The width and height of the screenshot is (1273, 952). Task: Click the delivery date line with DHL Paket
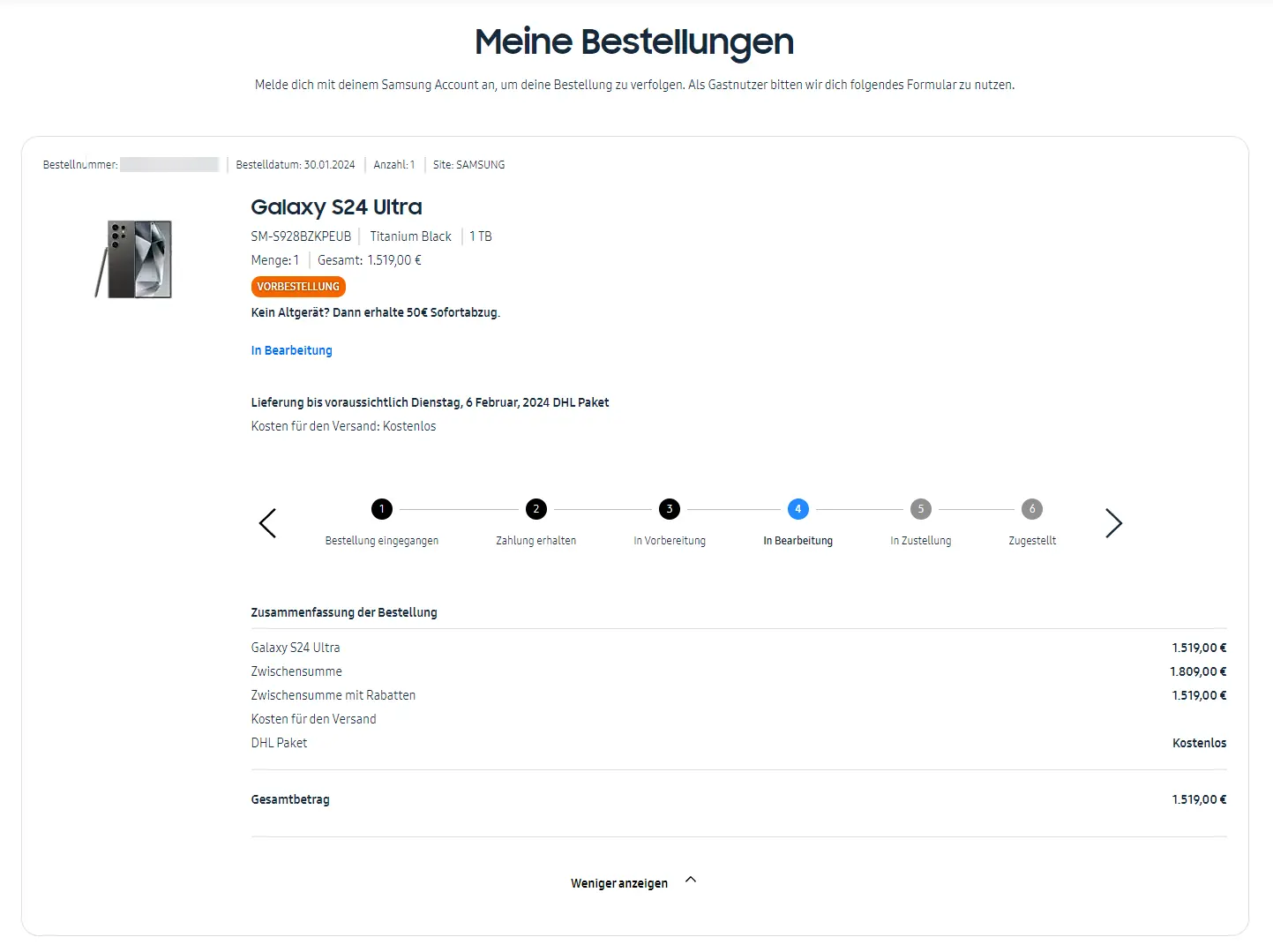click(430, 402)
